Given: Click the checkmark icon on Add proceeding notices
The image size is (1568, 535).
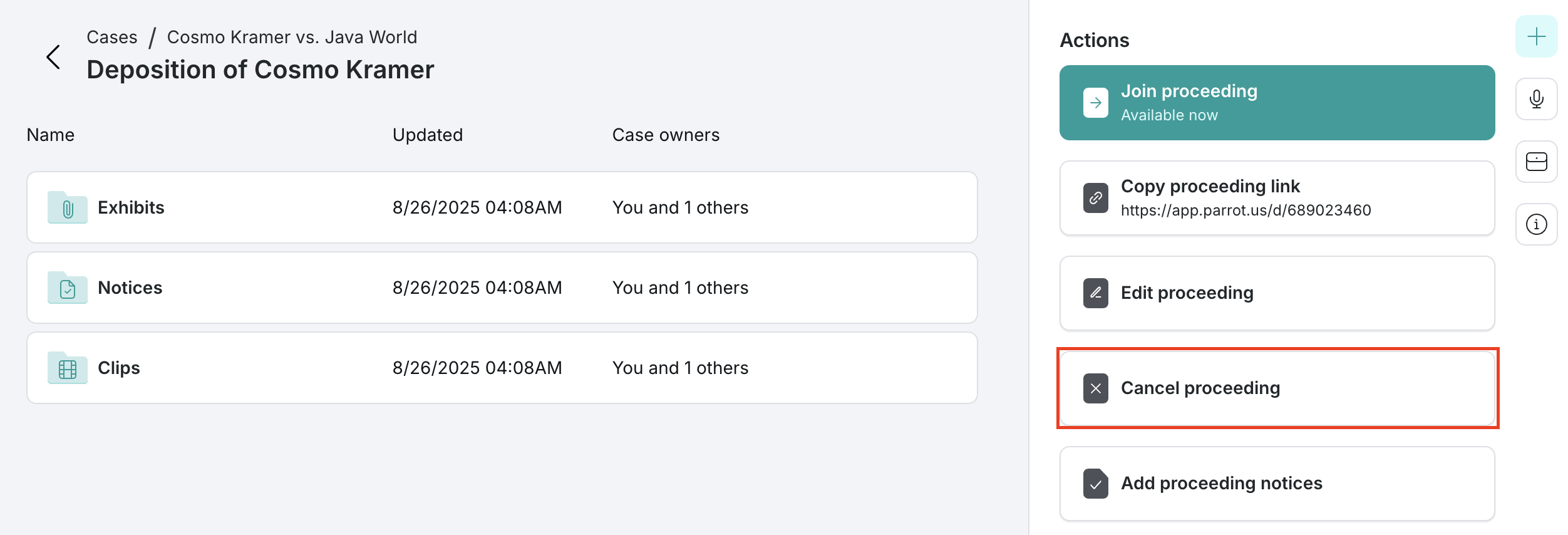Looking at the screenshot, I should click(x=1096, y=484).
